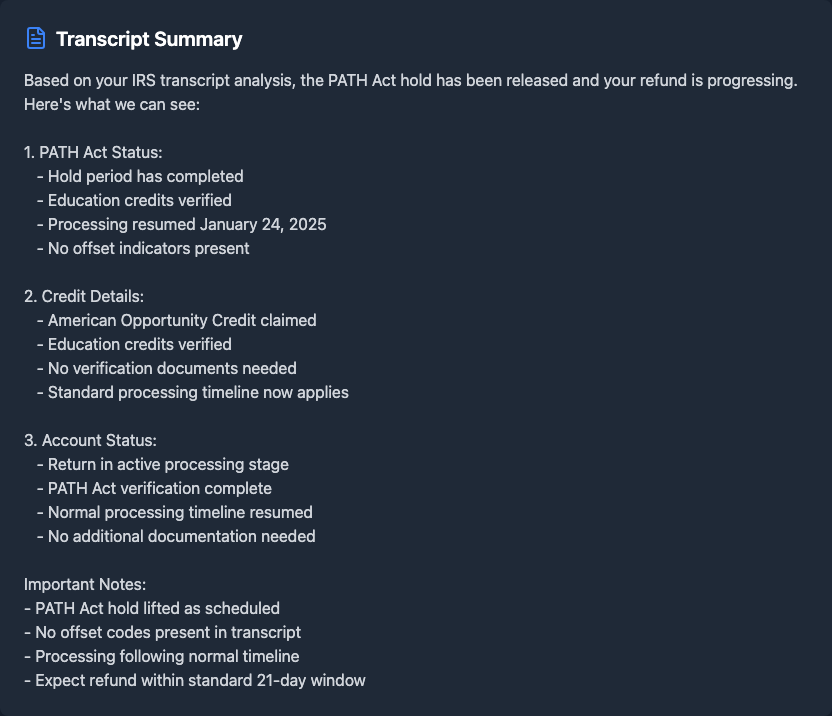
Task: Click the "3. Account Status:" heading
Action: click(90, 440)
